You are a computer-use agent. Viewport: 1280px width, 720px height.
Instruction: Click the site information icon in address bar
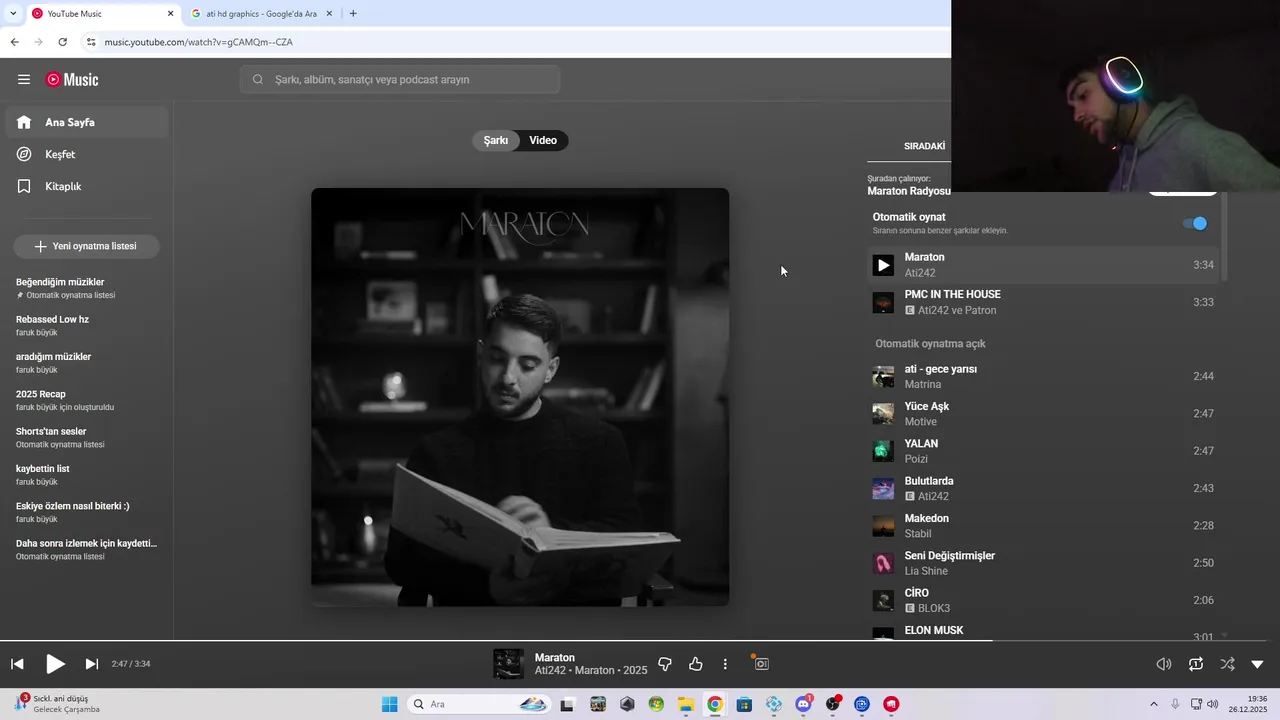point(91,42)
